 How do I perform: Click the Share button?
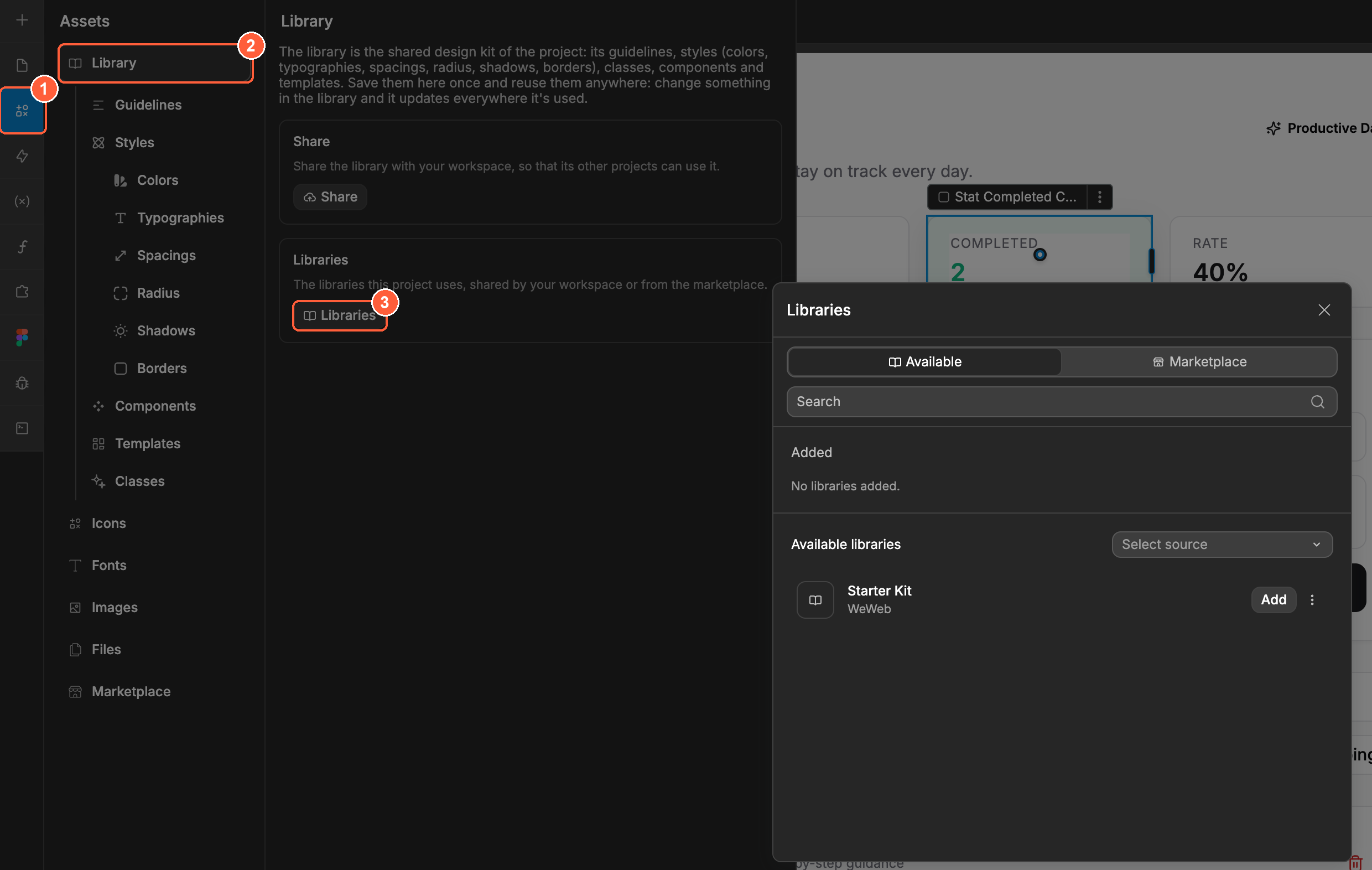click(x=330, y=196)
